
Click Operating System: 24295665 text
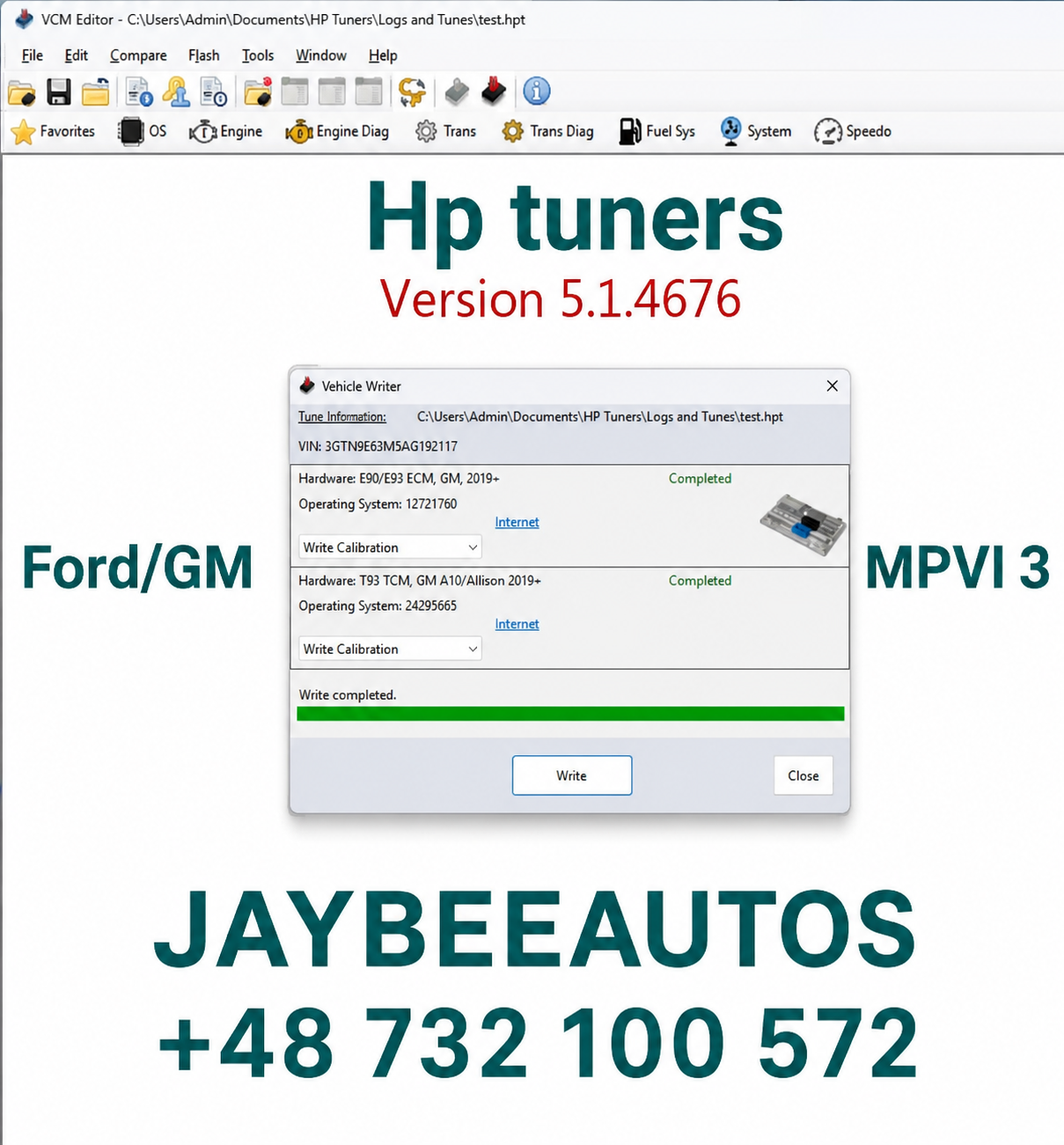(x=378, y=606)
